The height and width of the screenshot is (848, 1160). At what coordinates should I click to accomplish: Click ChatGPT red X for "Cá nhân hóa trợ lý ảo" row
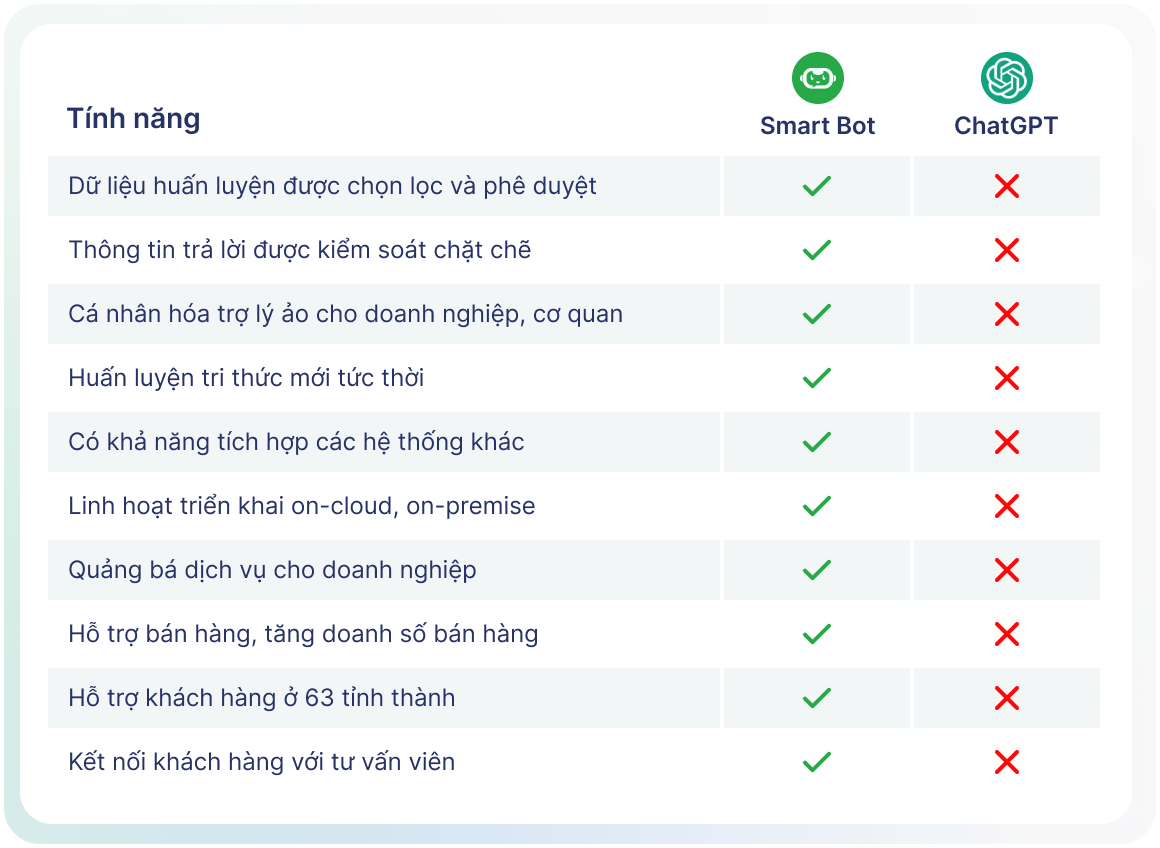[x=1006, y=314]
